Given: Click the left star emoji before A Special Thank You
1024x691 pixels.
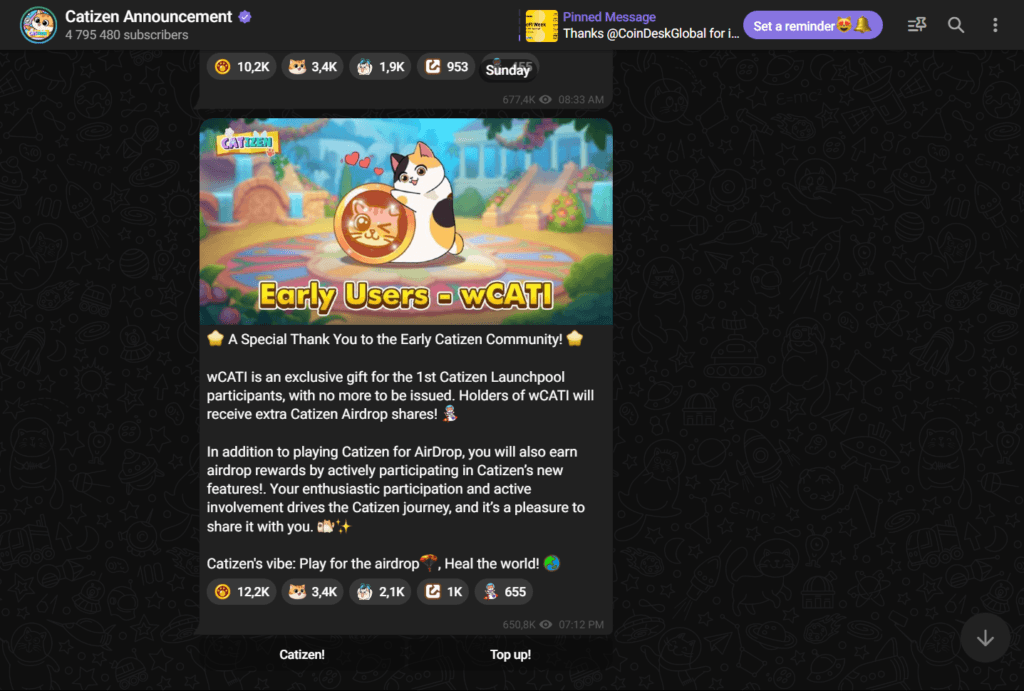Looking at the screenshot, I should pos(215,338).
